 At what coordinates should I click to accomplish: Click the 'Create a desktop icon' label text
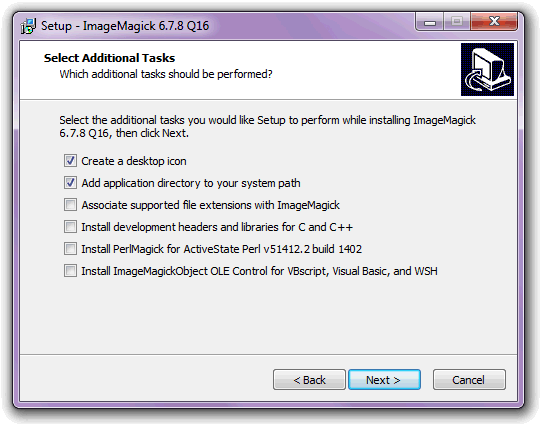click(134, 161)
